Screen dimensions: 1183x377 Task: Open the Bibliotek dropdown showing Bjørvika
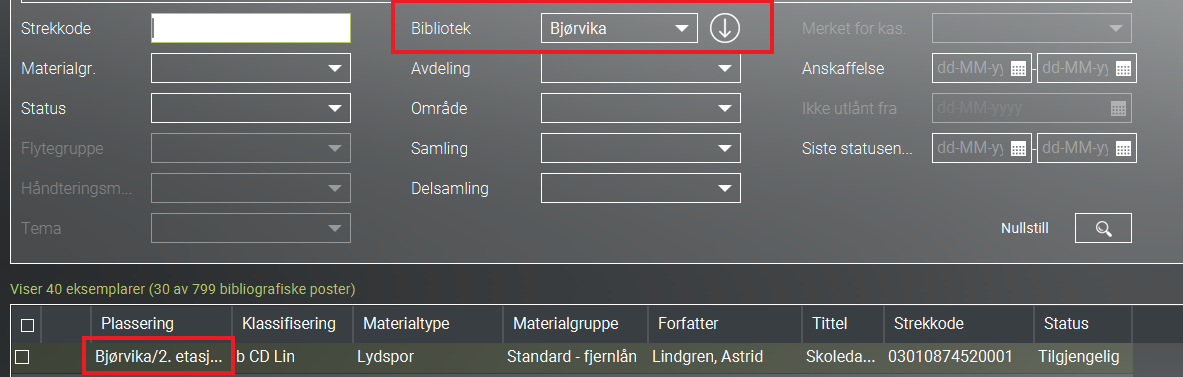[619, 29]
